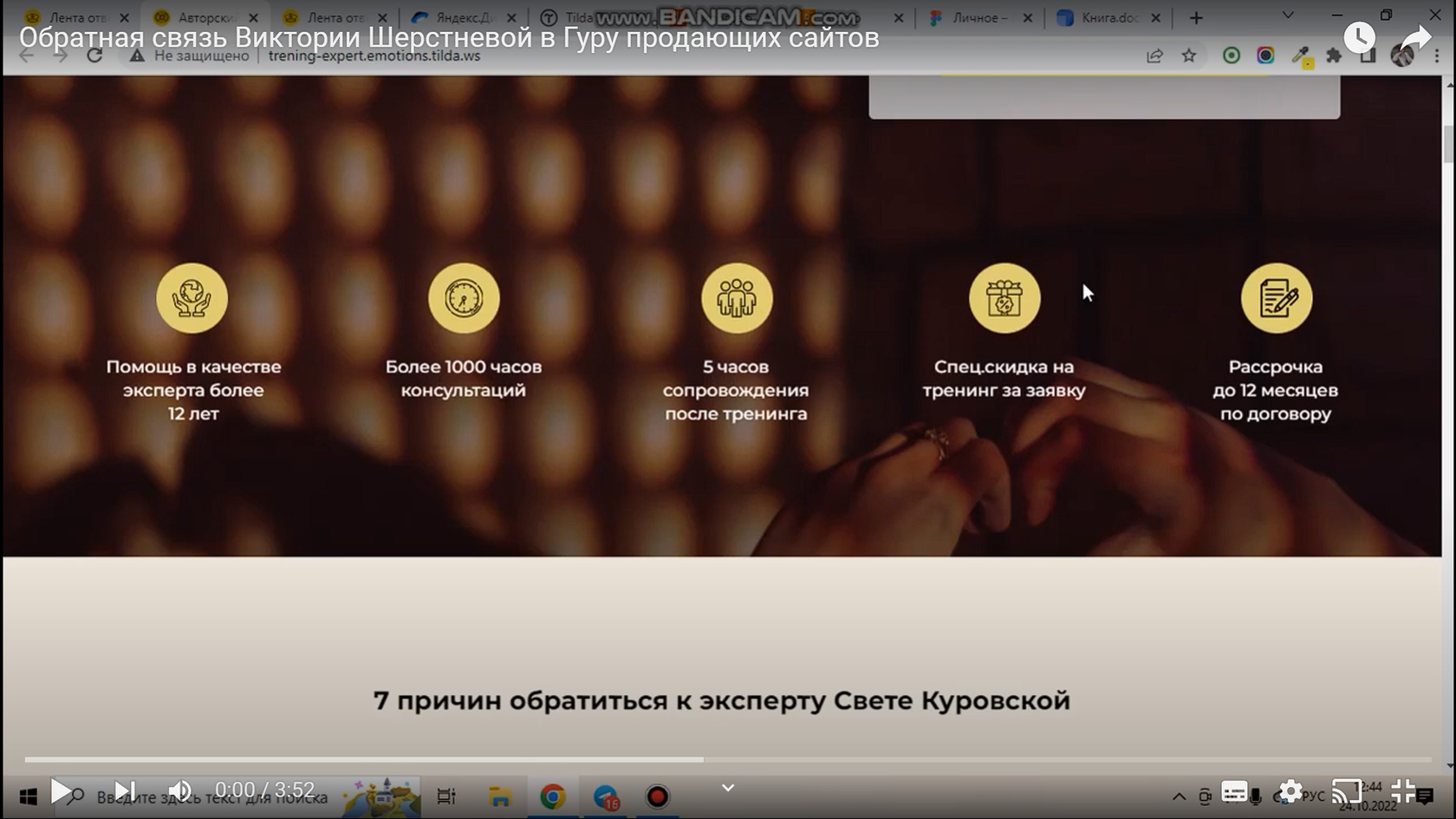This screenshot has width=1456, height=819.
Task: Select text 'Более 1000 часов консультаций'
Action: pyautogui.click(x=464, y=379)
